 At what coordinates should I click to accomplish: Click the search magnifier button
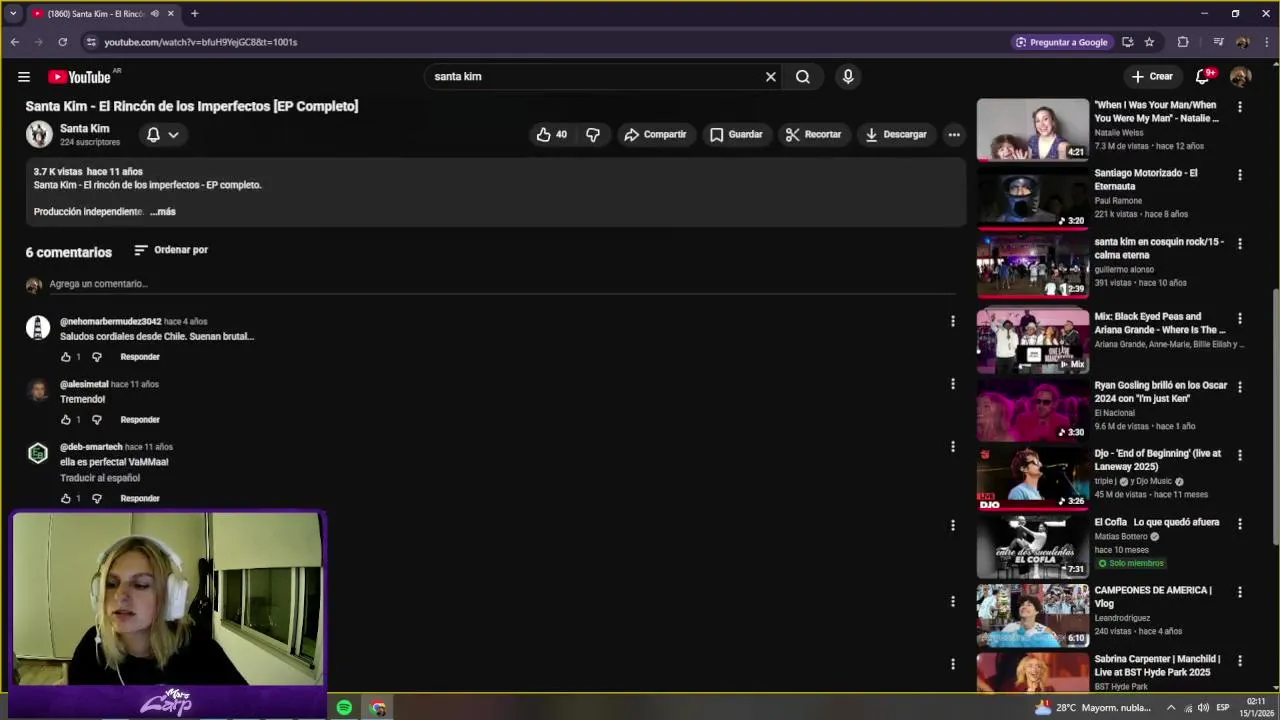click(x=803, y=76)
